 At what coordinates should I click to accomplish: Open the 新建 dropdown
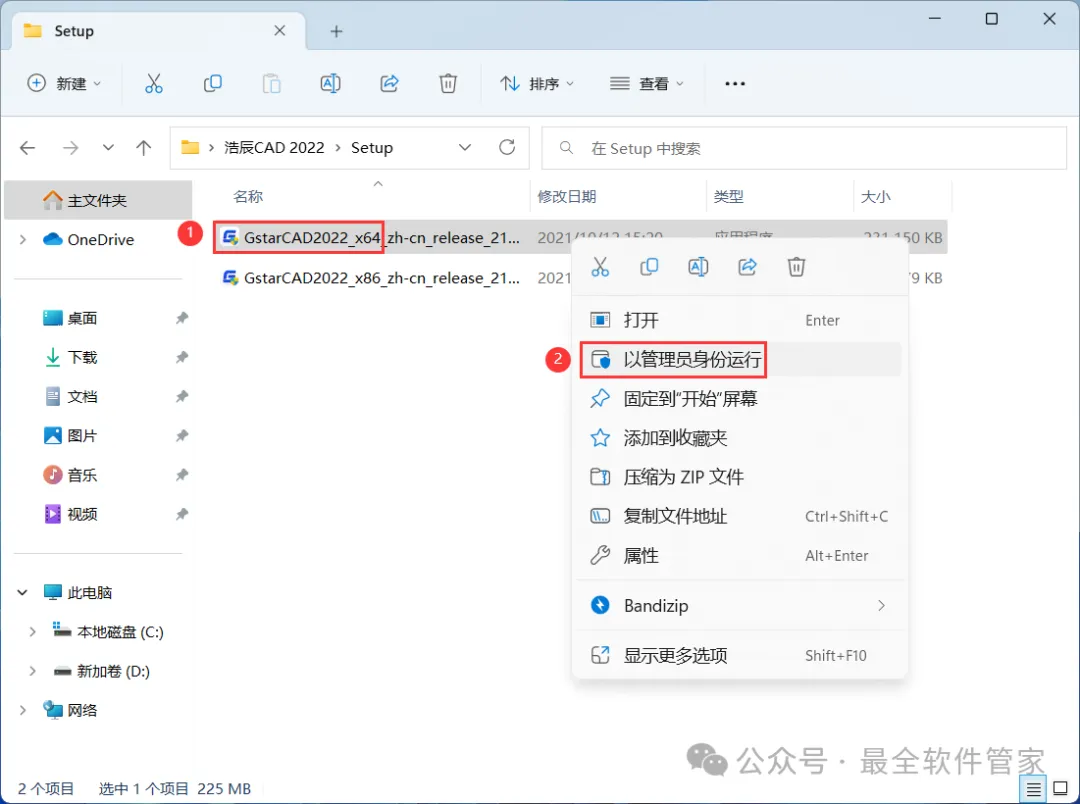coord(63,83)
